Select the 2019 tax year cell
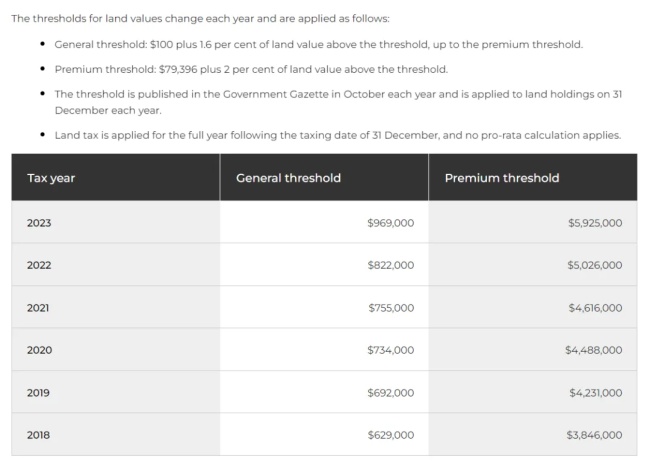 point(115,392)
